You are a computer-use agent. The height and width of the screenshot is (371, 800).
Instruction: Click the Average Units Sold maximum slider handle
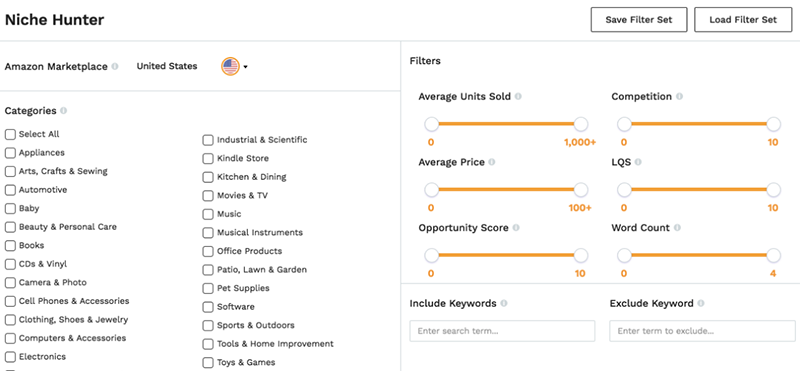581,124
